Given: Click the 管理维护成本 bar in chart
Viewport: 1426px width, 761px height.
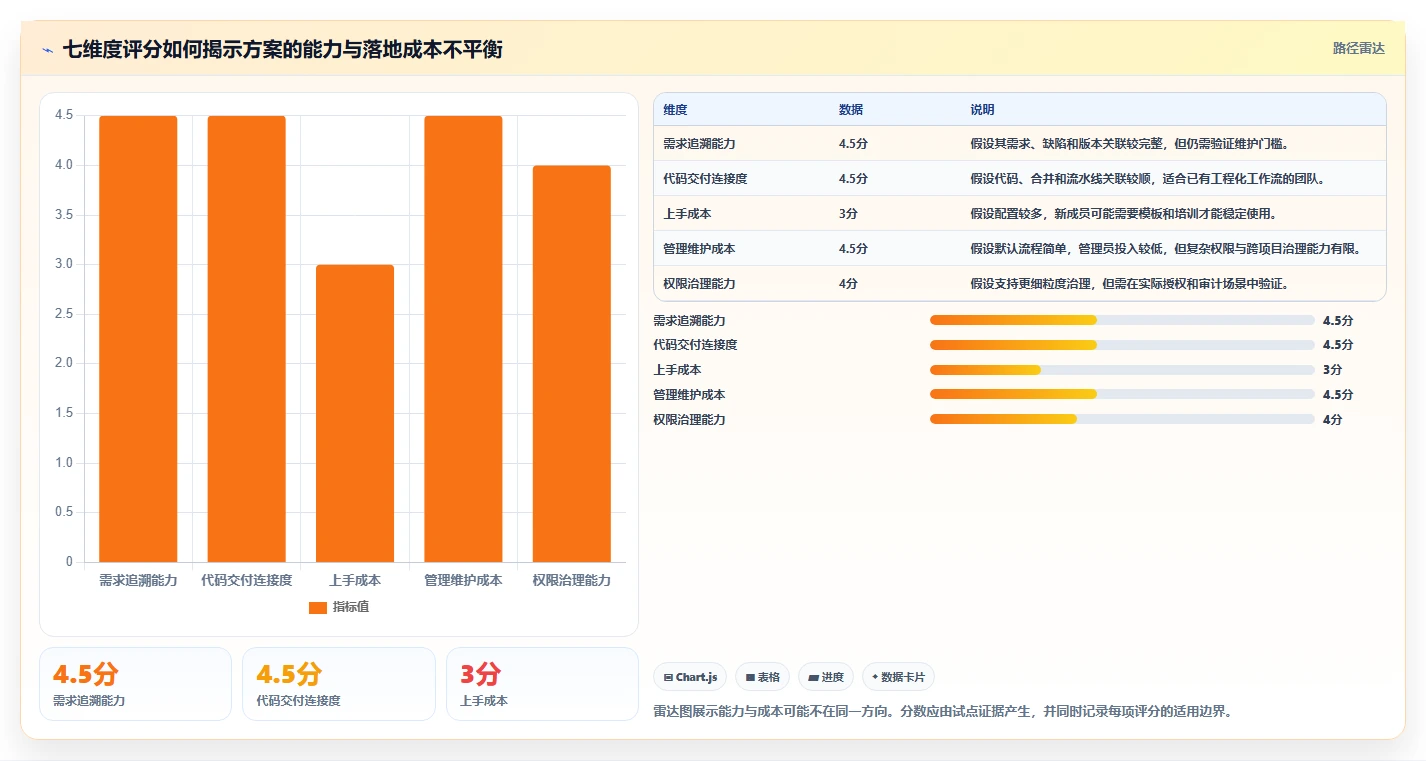Looking at the screenshot, I should click(x=463, y=339).
